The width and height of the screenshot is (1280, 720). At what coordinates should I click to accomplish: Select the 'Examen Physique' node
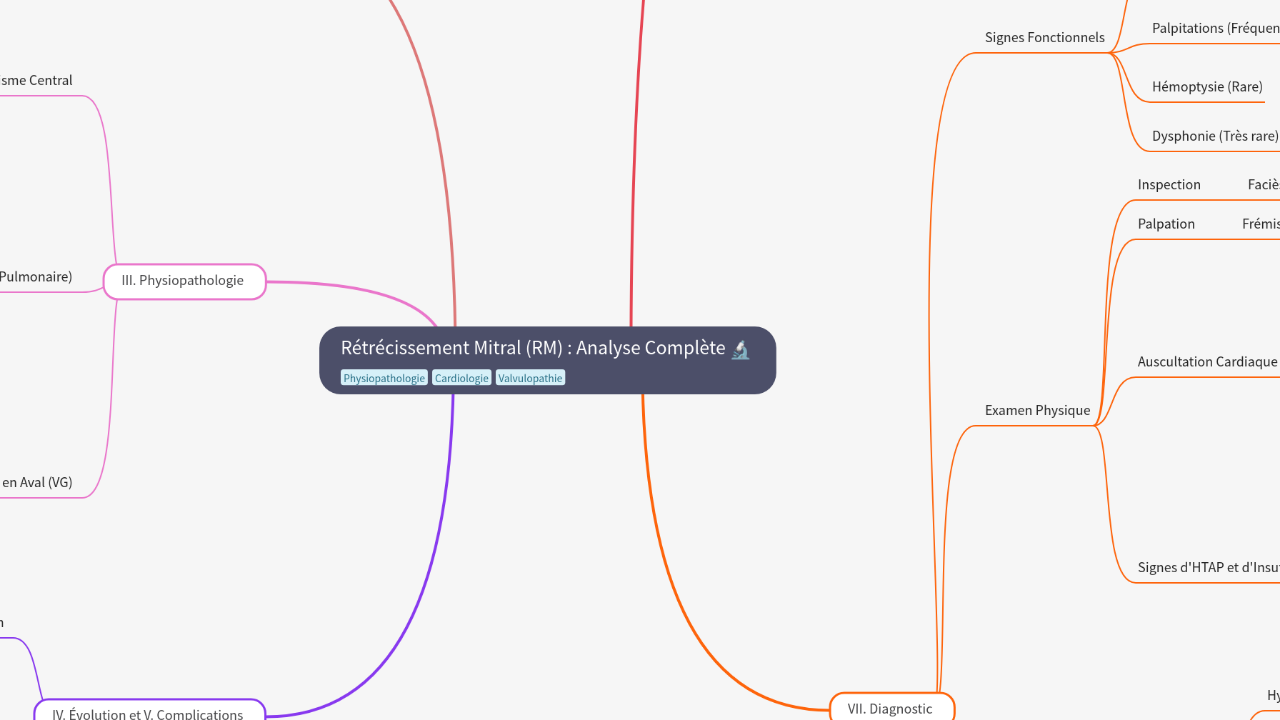tap(1037, 410)
